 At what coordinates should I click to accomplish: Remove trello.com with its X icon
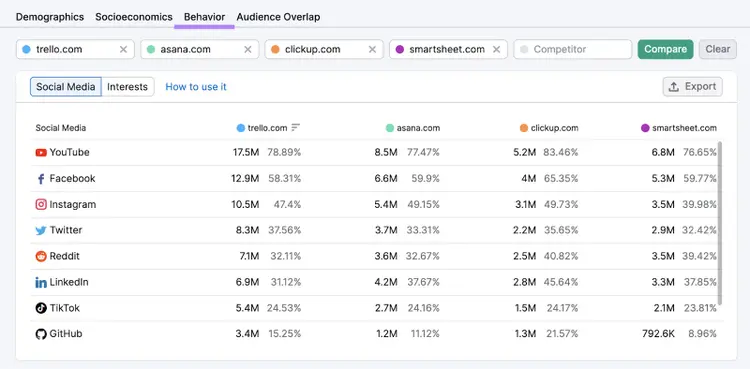[x=123, y=49]
